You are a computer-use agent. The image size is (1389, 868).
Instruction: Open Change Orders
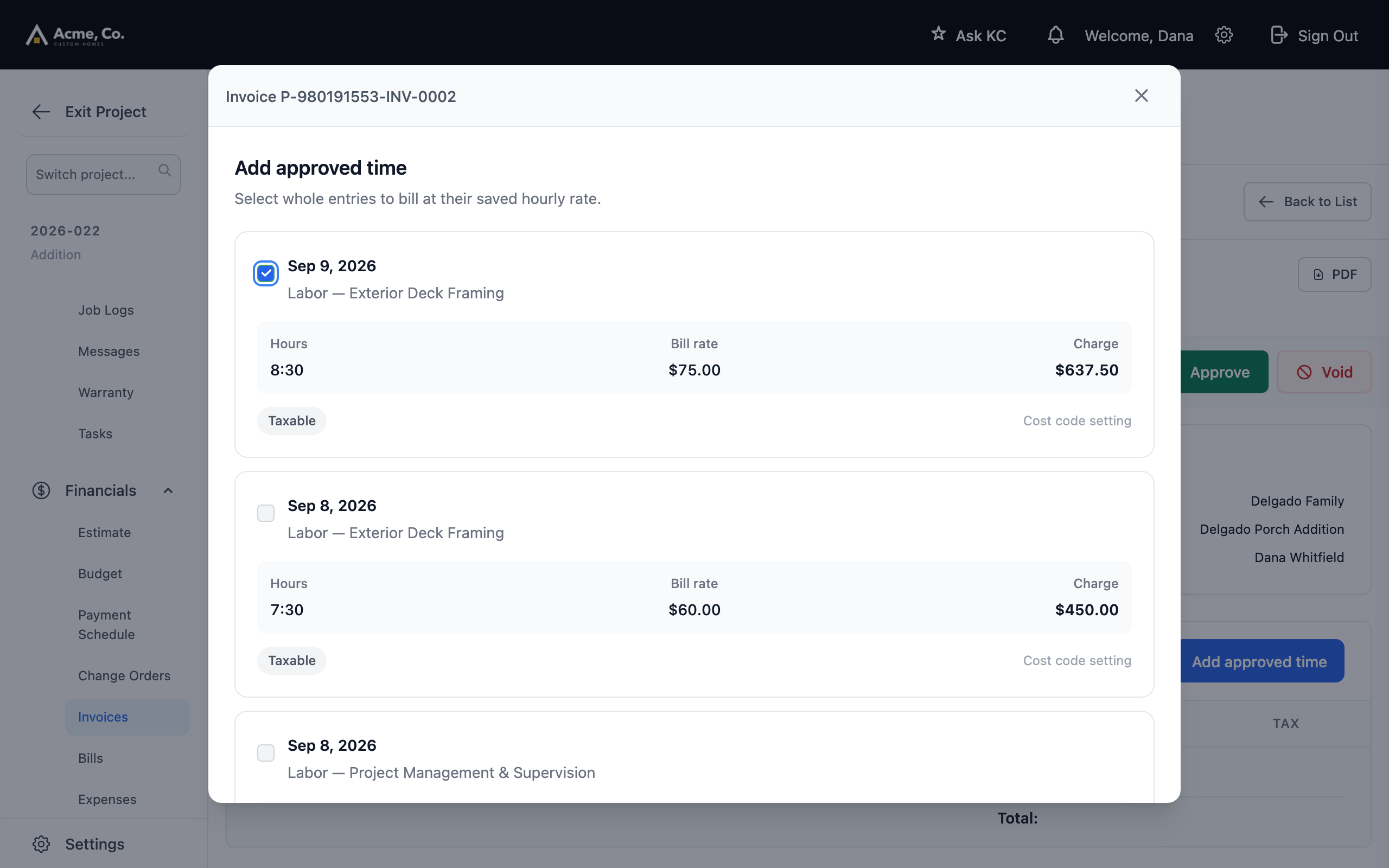pyautogui.click(x=125, y=676)
